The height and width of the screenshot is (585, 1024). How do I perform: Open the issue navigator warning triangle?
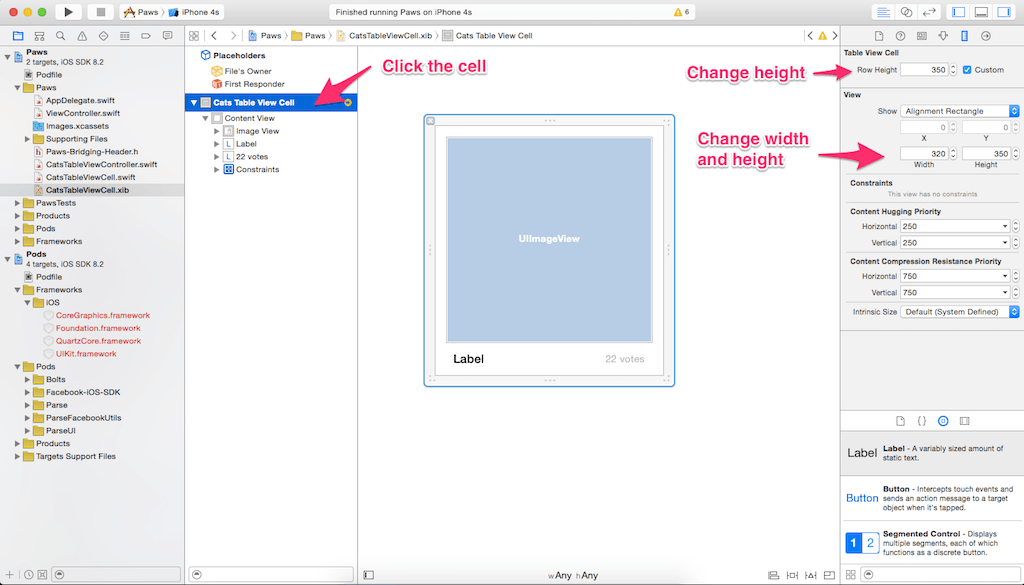pos(82,34)
